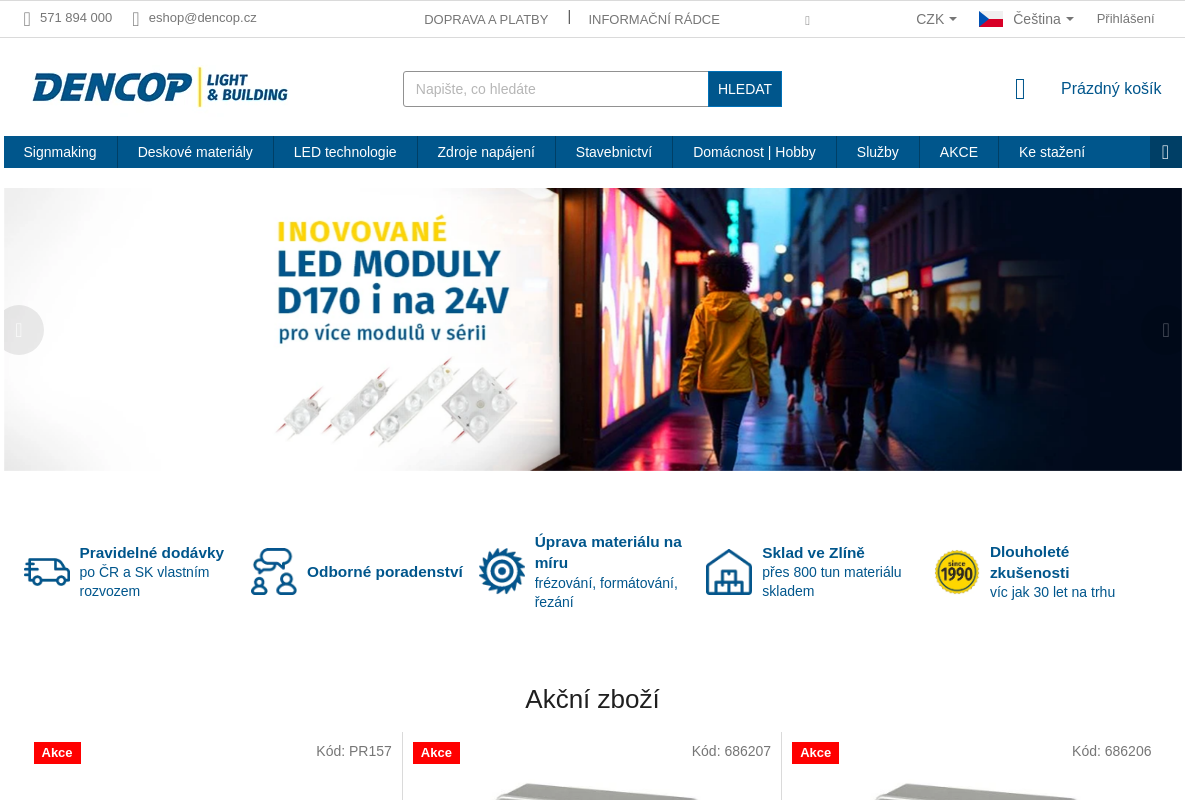Viewport: 1200px width, 800px height.
Task: Click the Odborné poradenství consulting icon
Action: point(273,571)
